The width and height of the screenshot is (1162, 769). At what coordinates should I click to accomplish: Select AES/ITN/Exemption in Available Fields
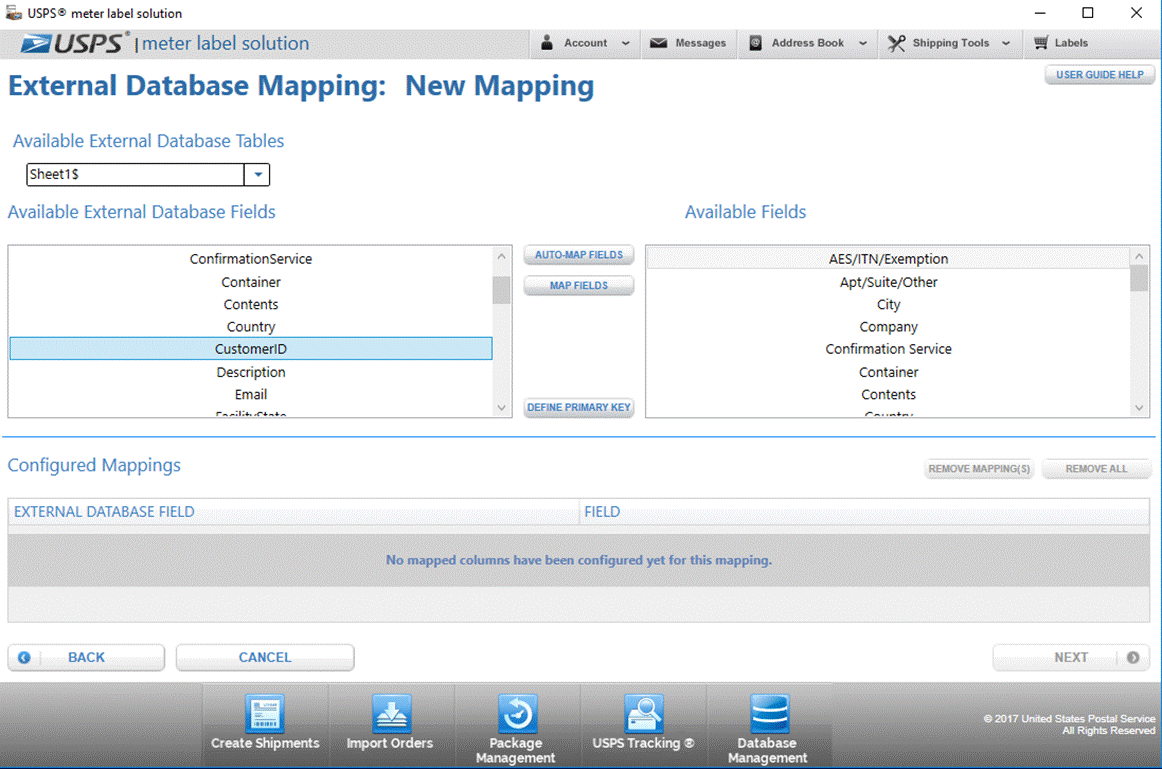(888, 259)
